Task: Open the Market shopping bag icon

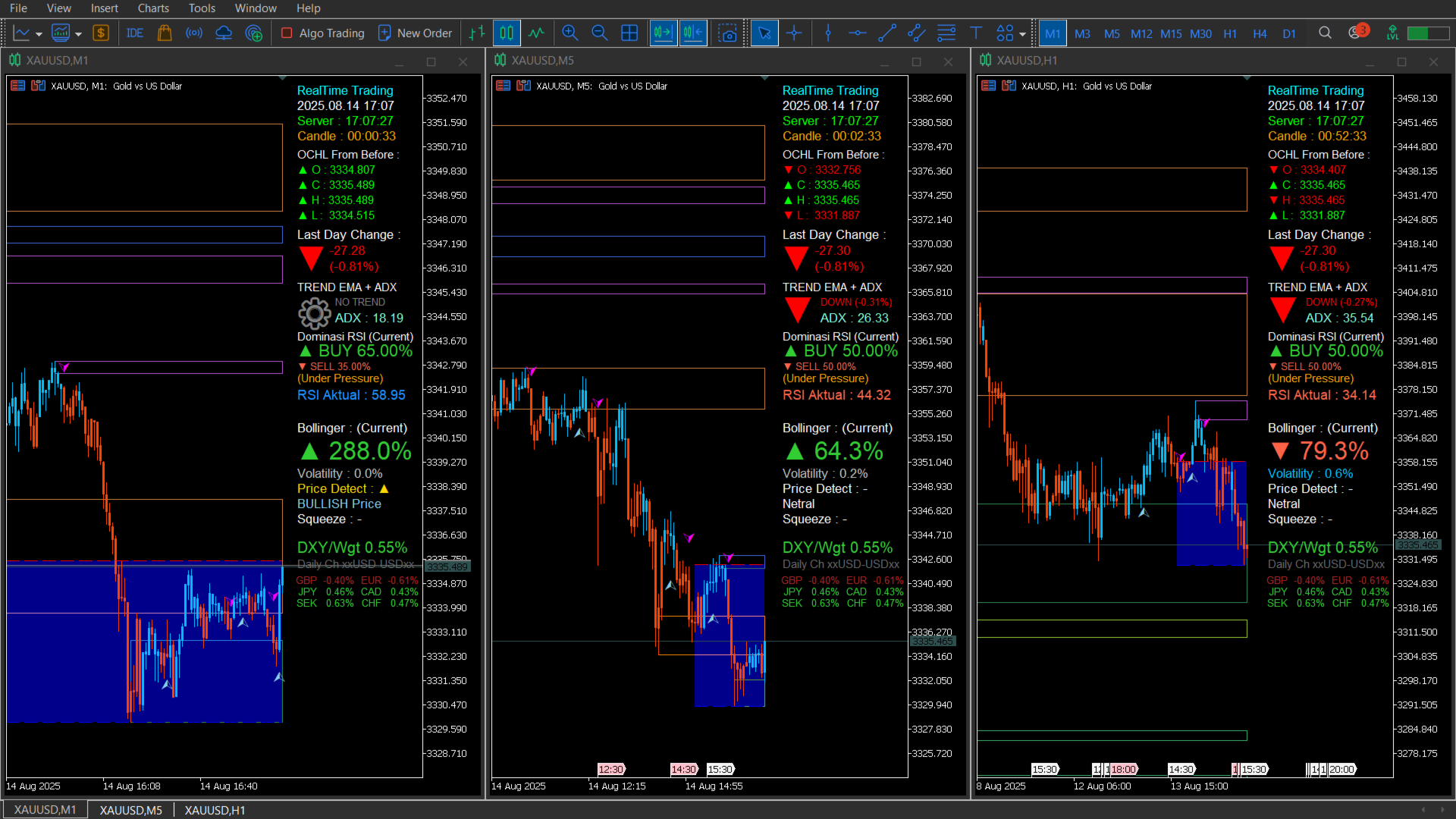Action: pos(165,33)
